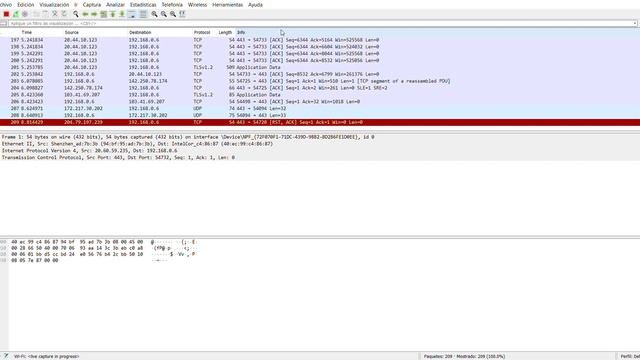Viewport: 640px width, 360px height.
Task: Open the Telefonía menu
Action: point(172,5)
